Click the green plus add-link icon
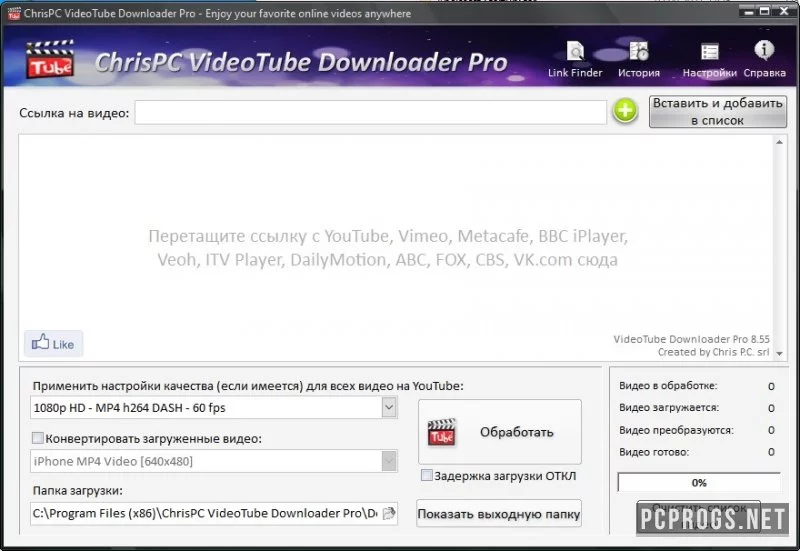Image resolution: width=800 pixels, height=551 pixels. click(x=625, y=111)
